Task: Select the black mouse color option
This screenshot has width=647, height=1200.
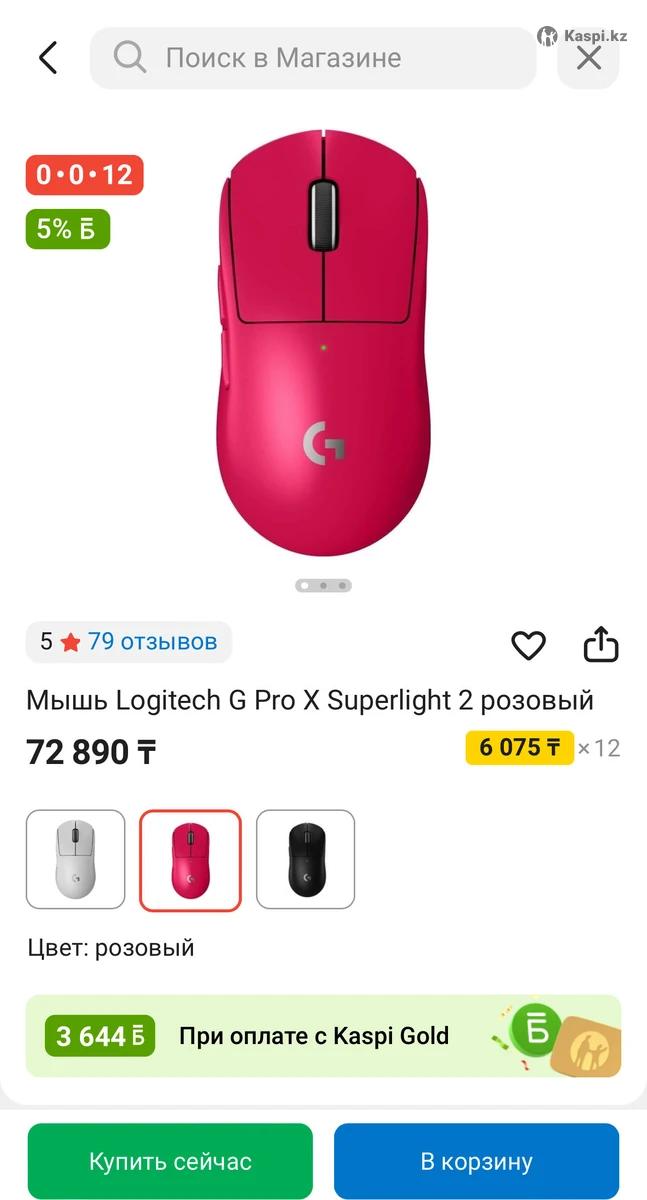Action: click(x=305, y=859)
